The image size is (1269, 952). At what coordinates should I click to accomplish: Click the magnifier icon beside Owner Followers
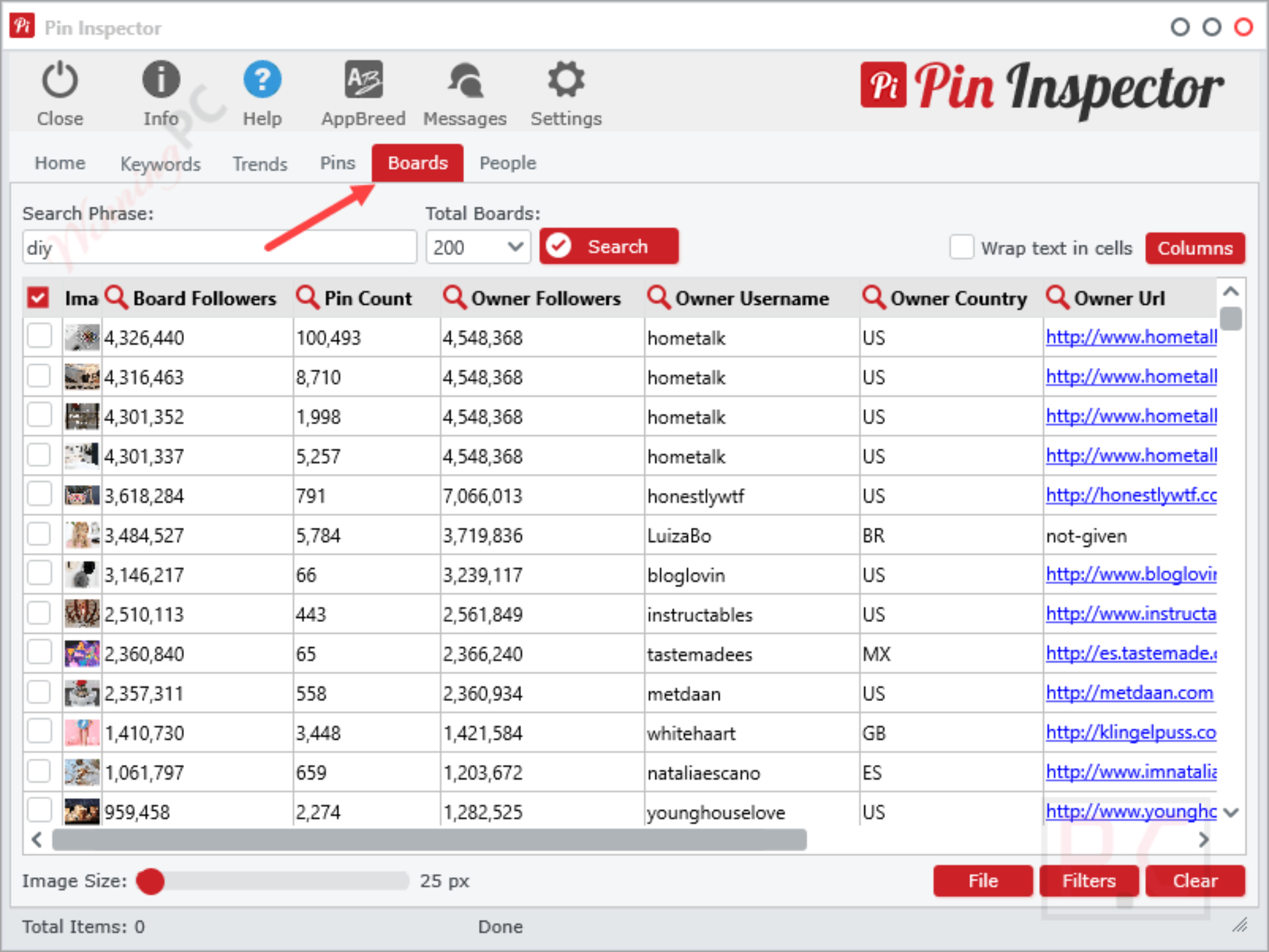(x=455, y=297)
